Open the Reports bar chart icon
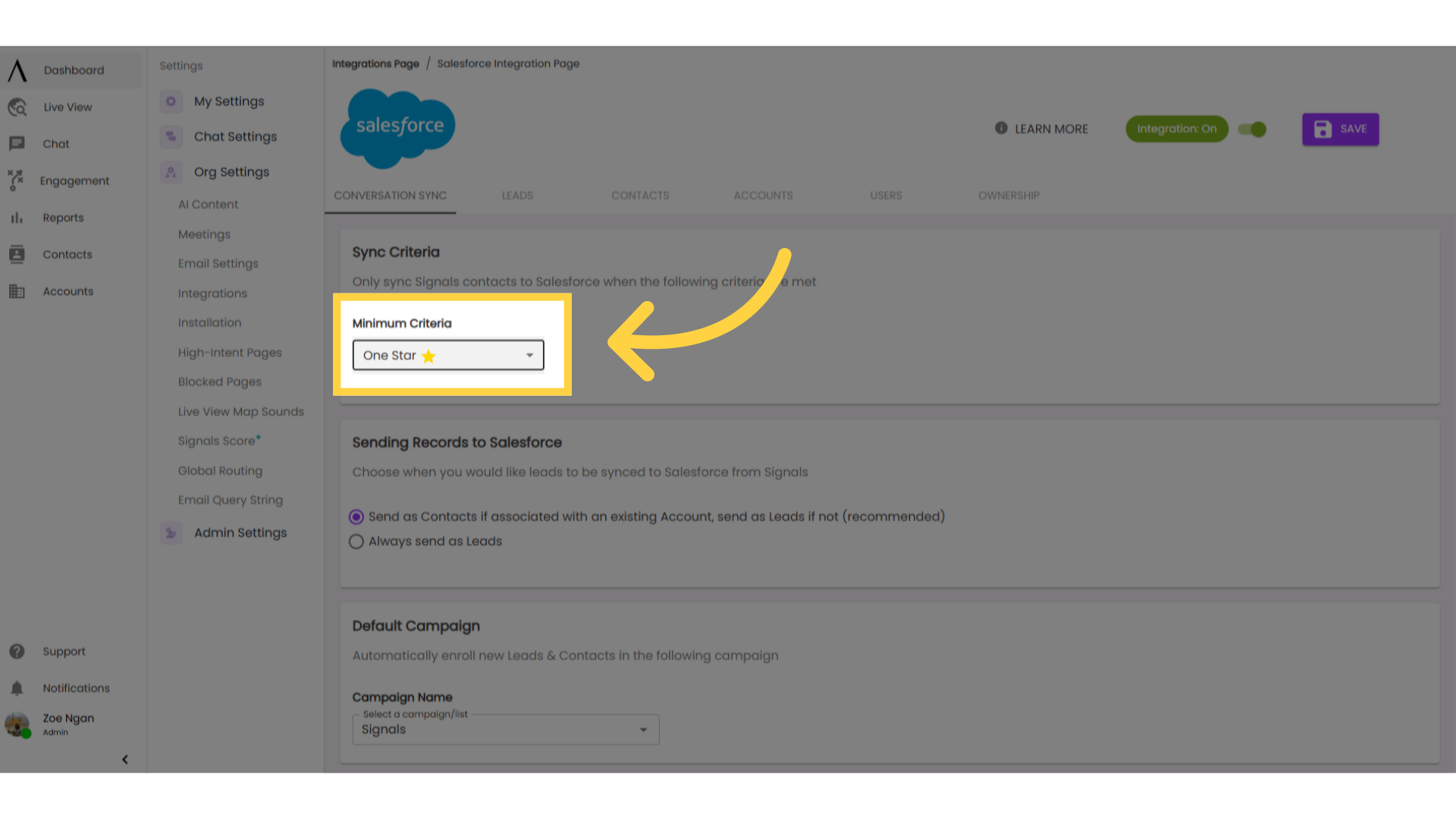Screen dimensions: 1456x819 (17, 218)
